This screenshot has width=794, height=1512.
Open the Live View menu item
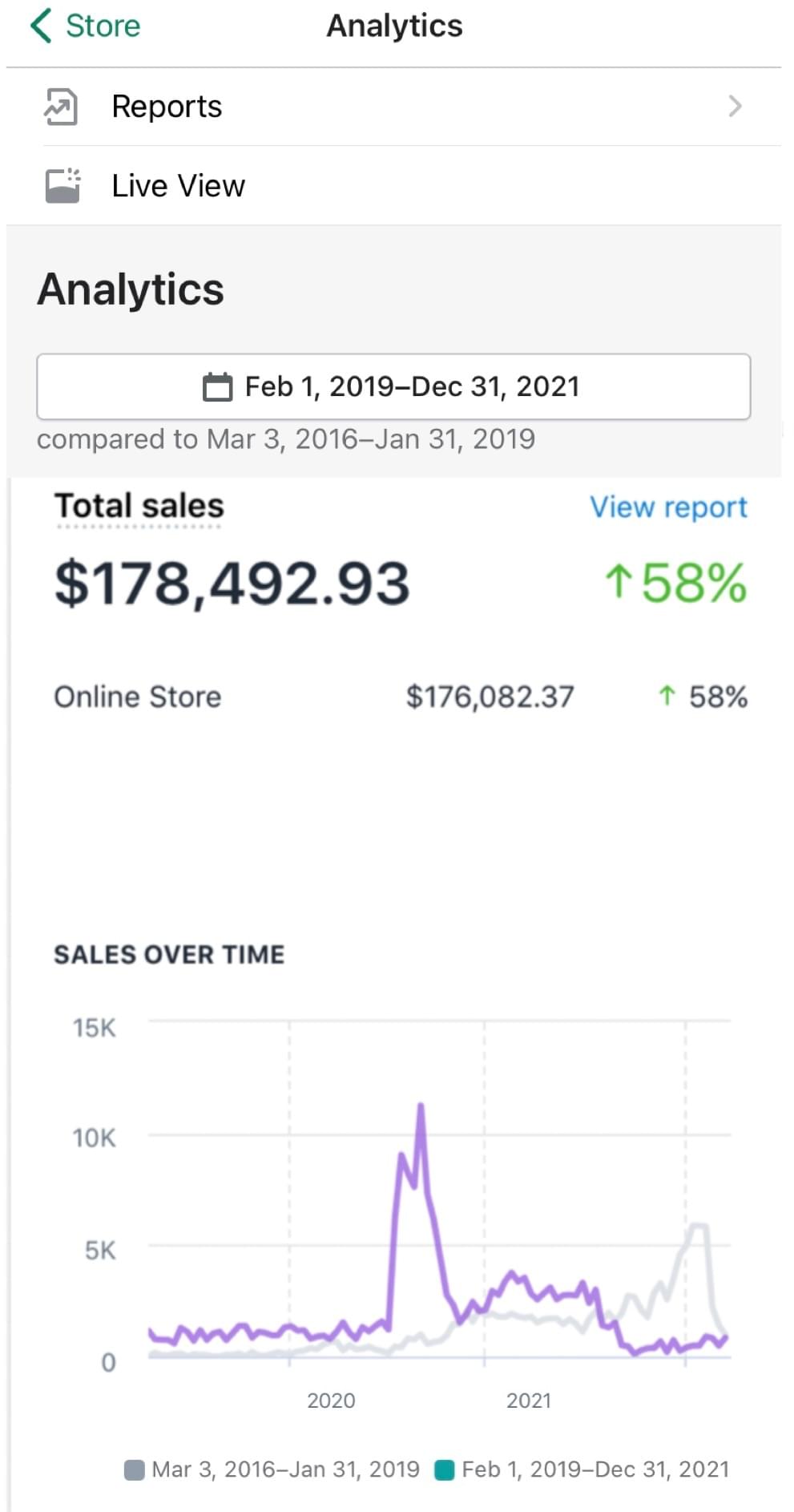click(178, 186)
